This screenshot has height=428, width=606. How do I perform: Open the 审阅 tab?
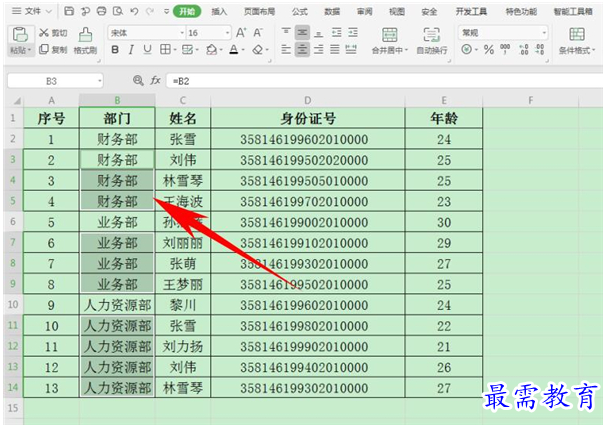click(364, 12)
